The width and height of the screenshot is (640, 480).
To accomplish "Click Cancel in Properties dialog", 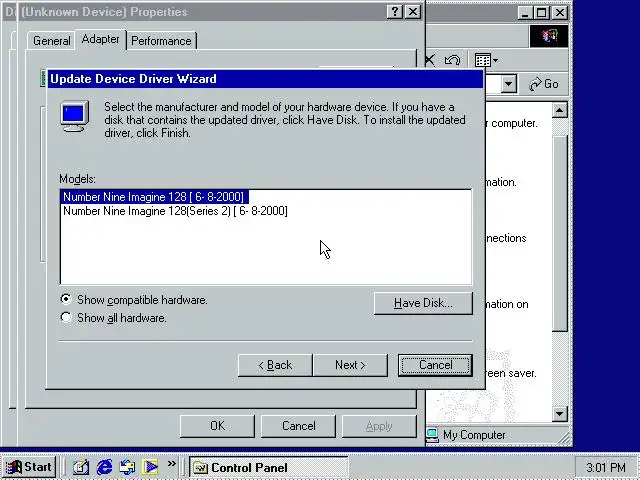I will (298, 426).
